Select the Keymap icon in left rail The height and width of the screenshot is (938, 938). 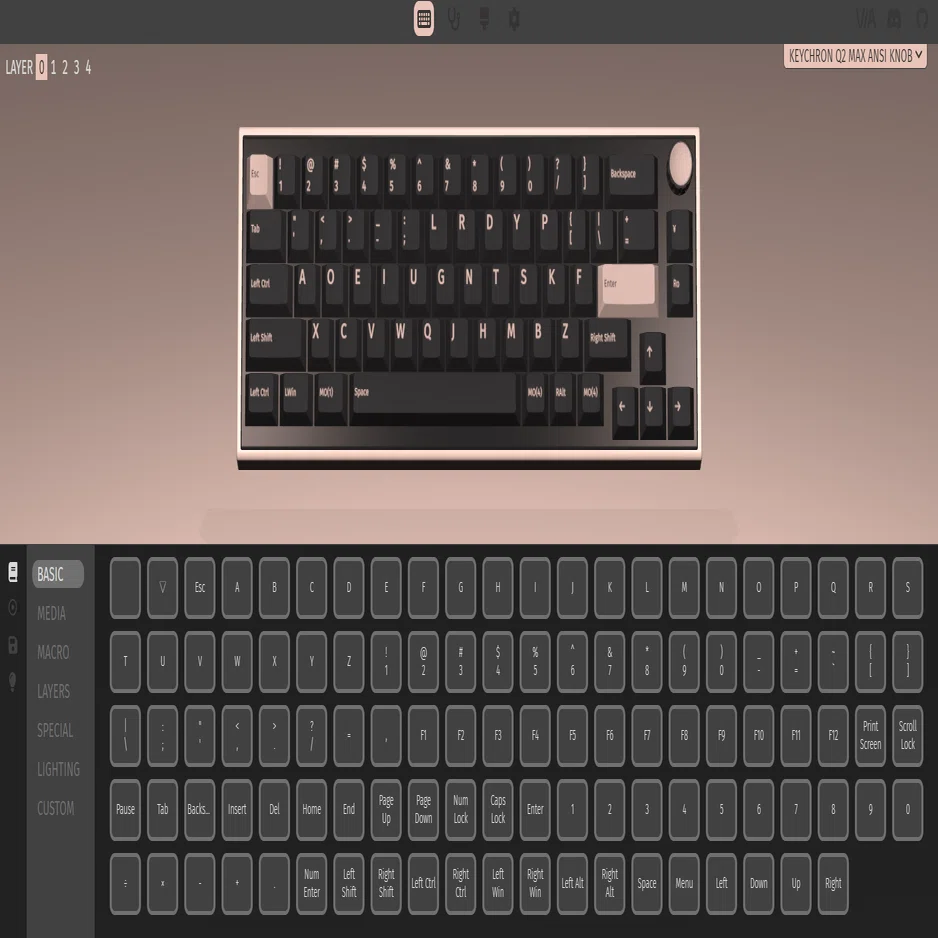pyautogui.click(x=13, y=572)
